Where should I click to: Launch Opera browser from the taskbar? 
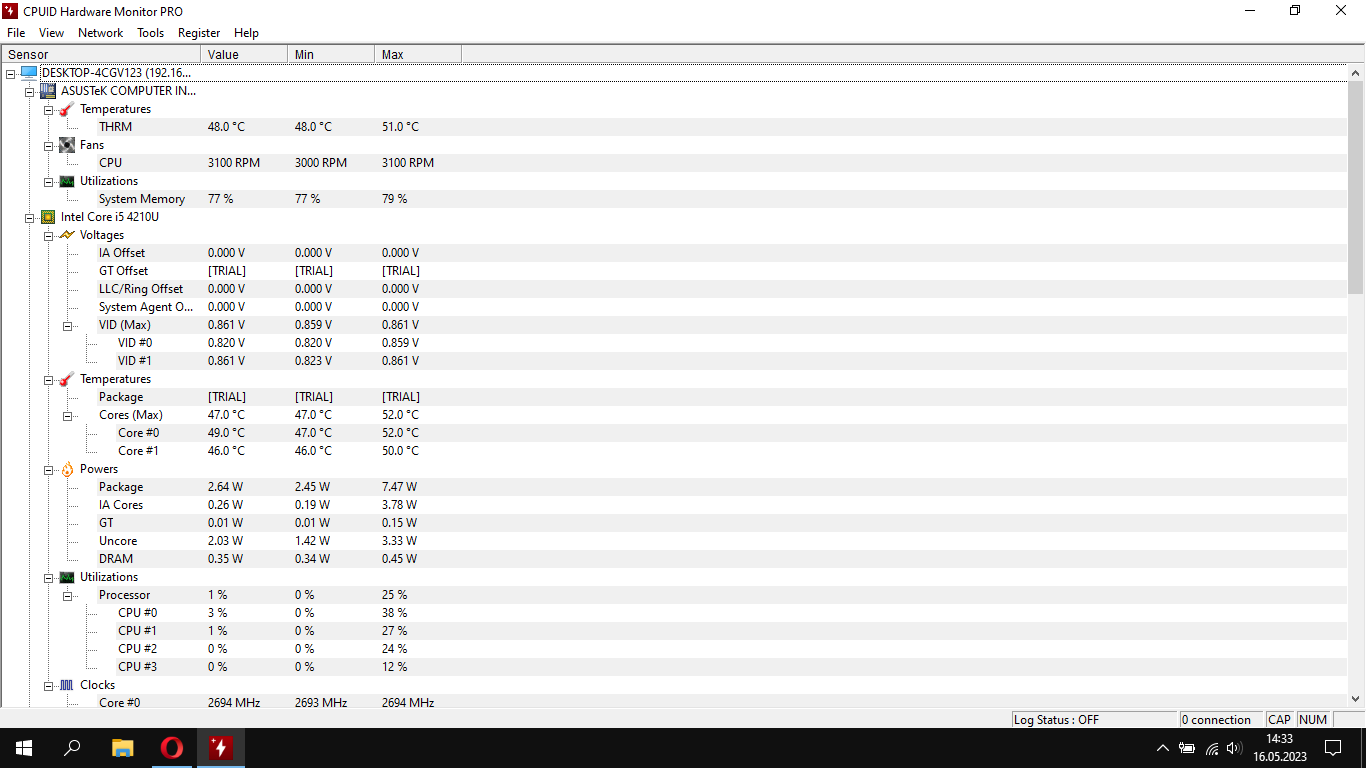(x=172, y=748)
